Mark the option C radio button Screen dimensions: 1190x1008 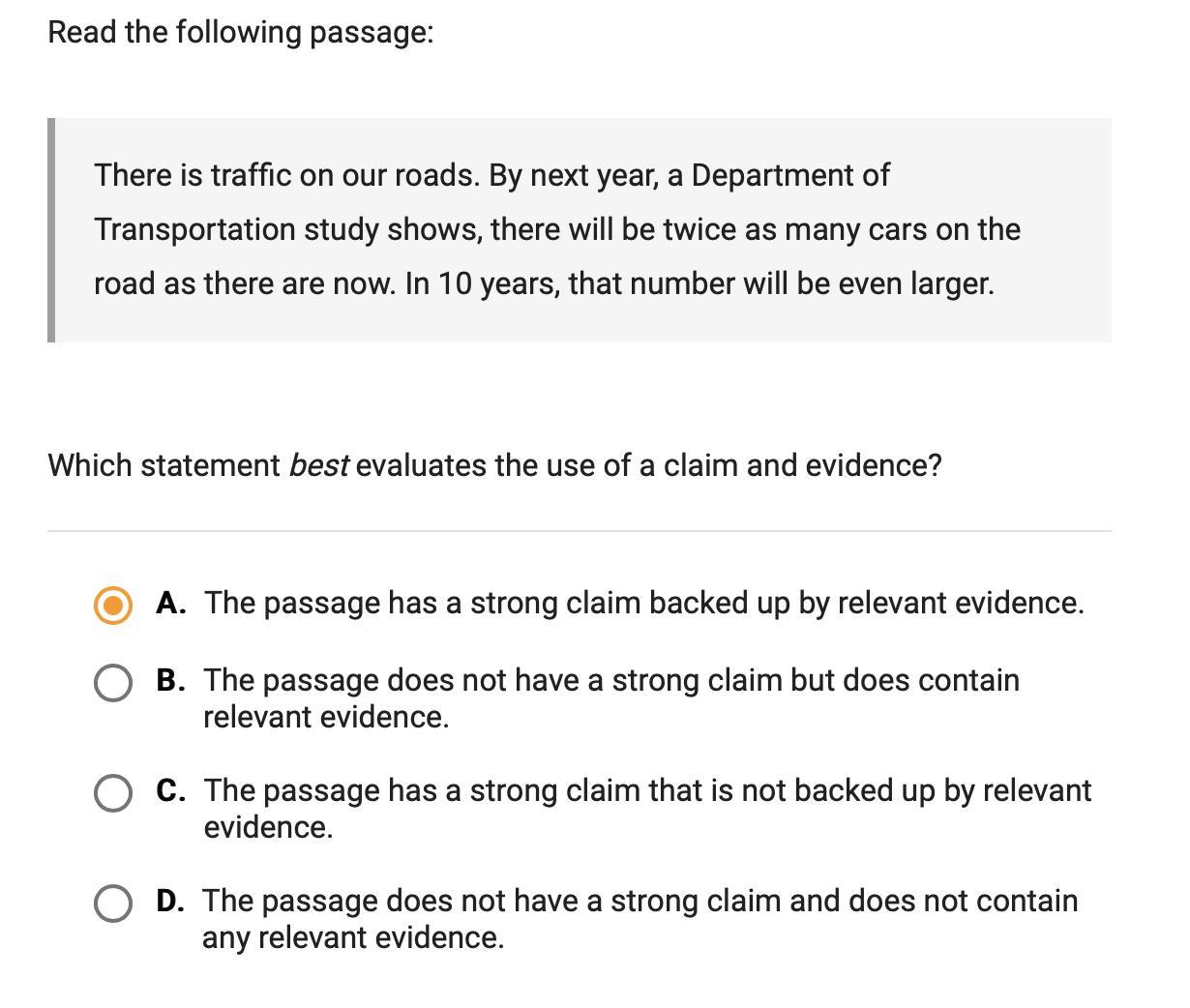(x=113, y=793)
